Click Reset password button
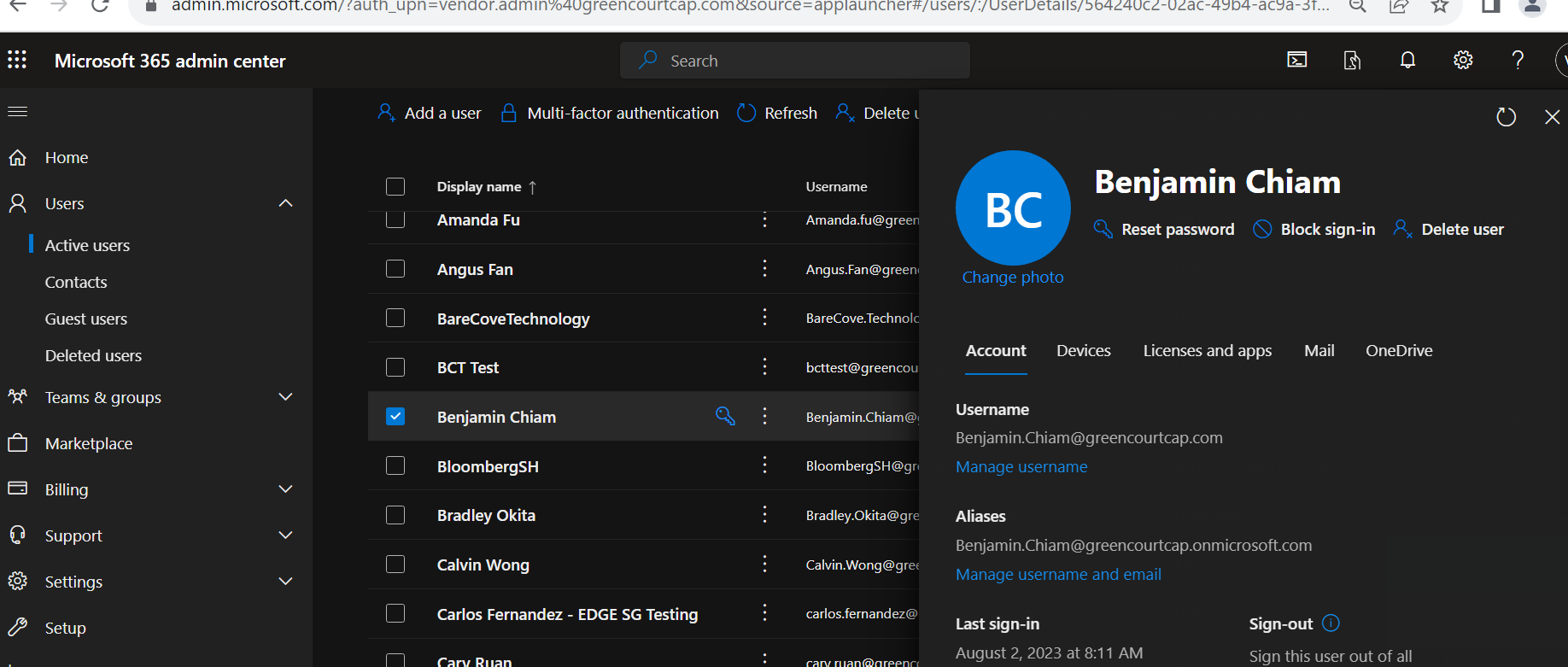 [1164, 229]
